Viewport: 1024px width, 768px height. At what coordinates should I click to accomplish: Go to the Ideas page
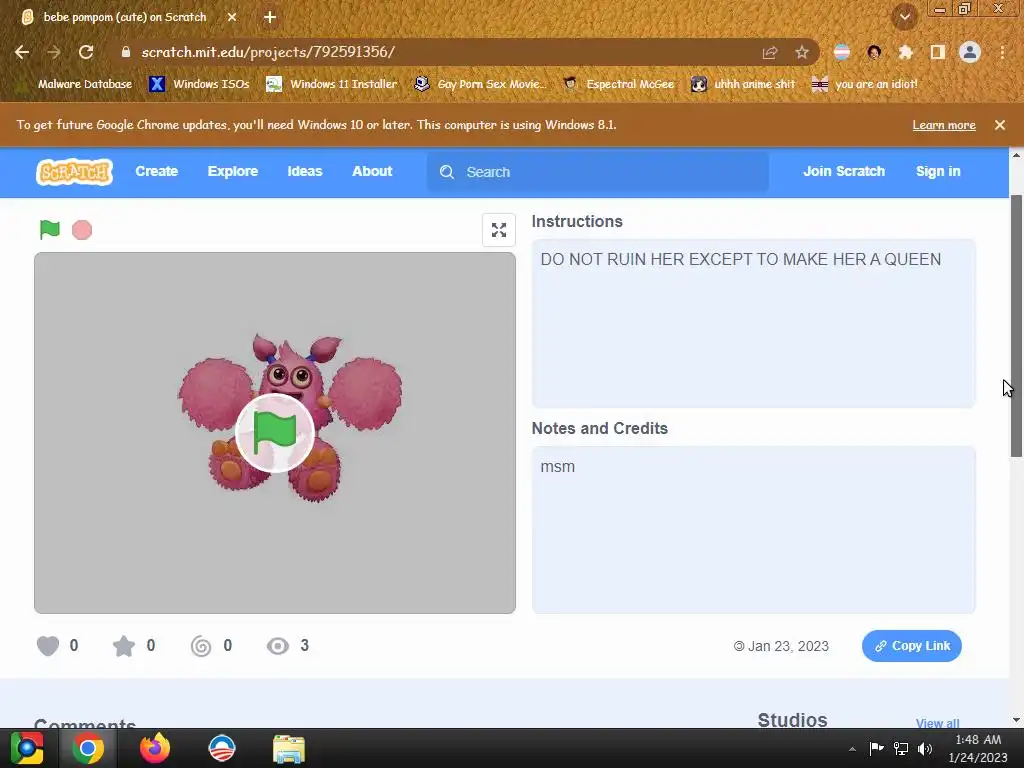305,171
